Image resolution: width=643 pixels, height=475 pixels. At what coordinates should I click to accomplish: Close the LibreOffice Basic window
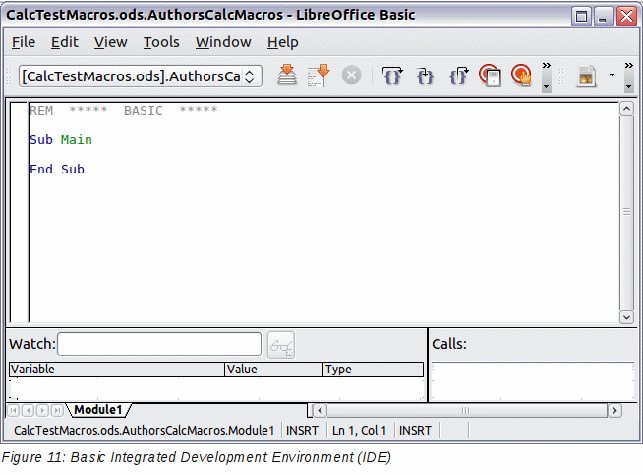[627, 17]
